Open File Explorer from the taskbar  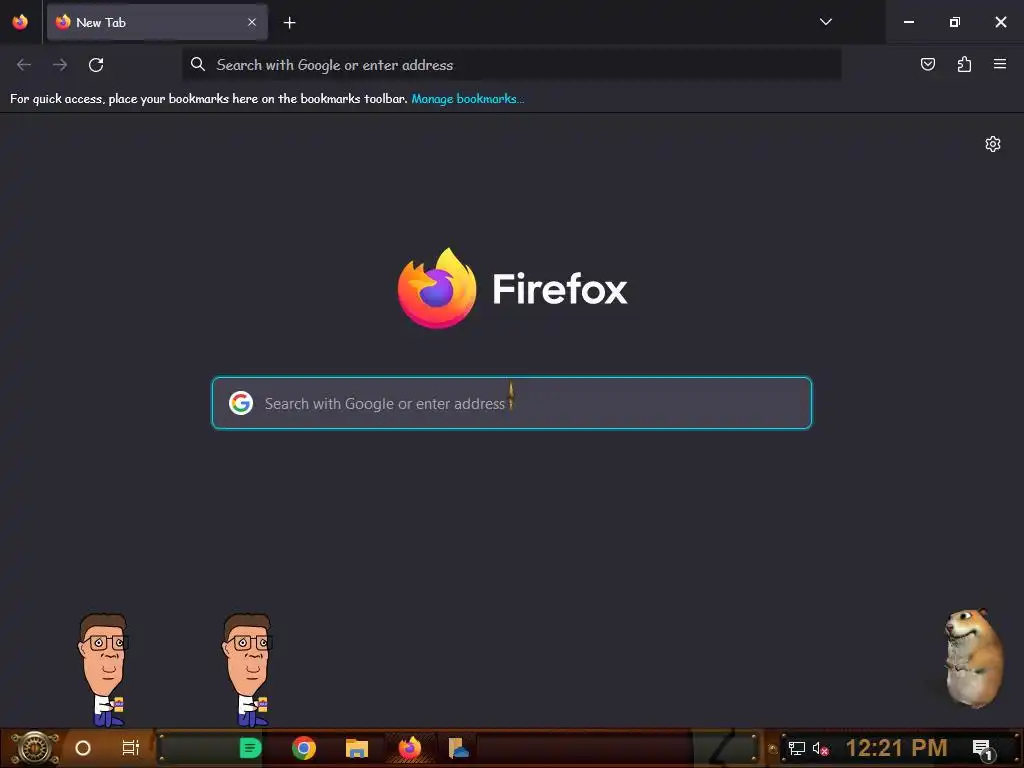click(357, 748)
